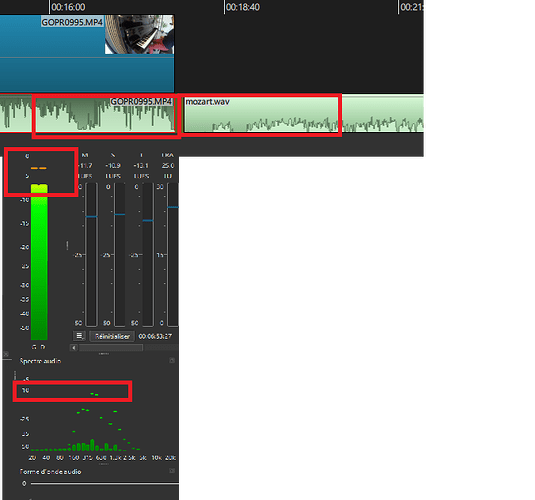This screenshot has height=500, width=535.
Task: Click the Spectre audio panel title
Action: pyautogui.click(x=40, y=361)
